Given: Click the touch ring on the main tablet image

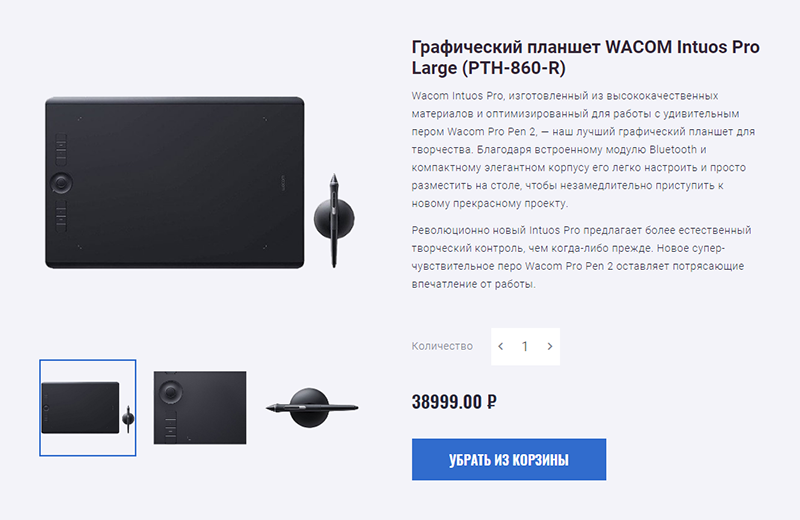Looking at the screenshot, I should point(61,183).
